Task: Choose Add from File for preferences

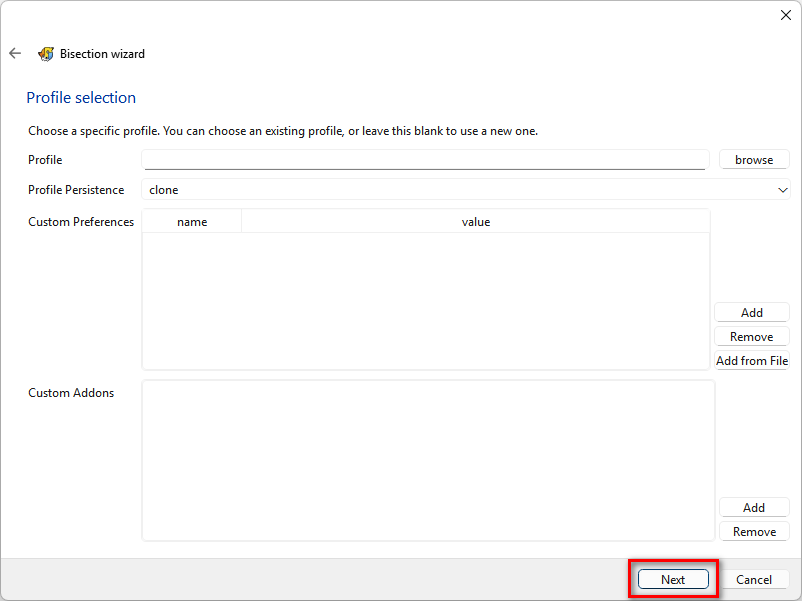Action: pyautogui.click(x=752, y=361)
